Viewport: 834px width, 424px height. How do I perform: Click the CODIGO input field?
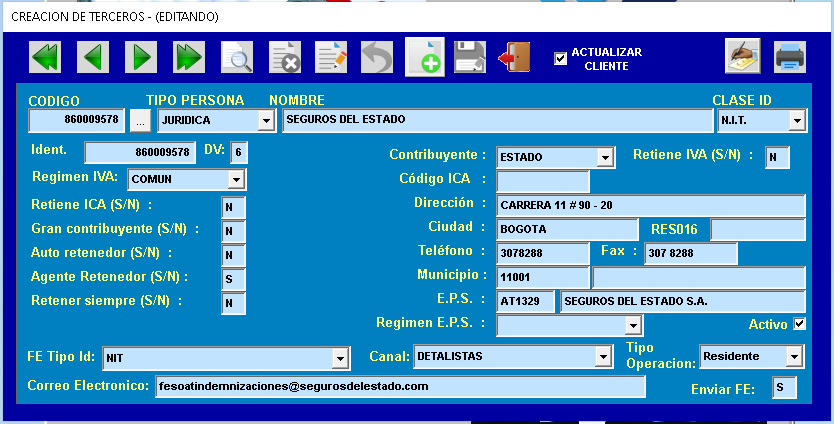coord(77,121)
